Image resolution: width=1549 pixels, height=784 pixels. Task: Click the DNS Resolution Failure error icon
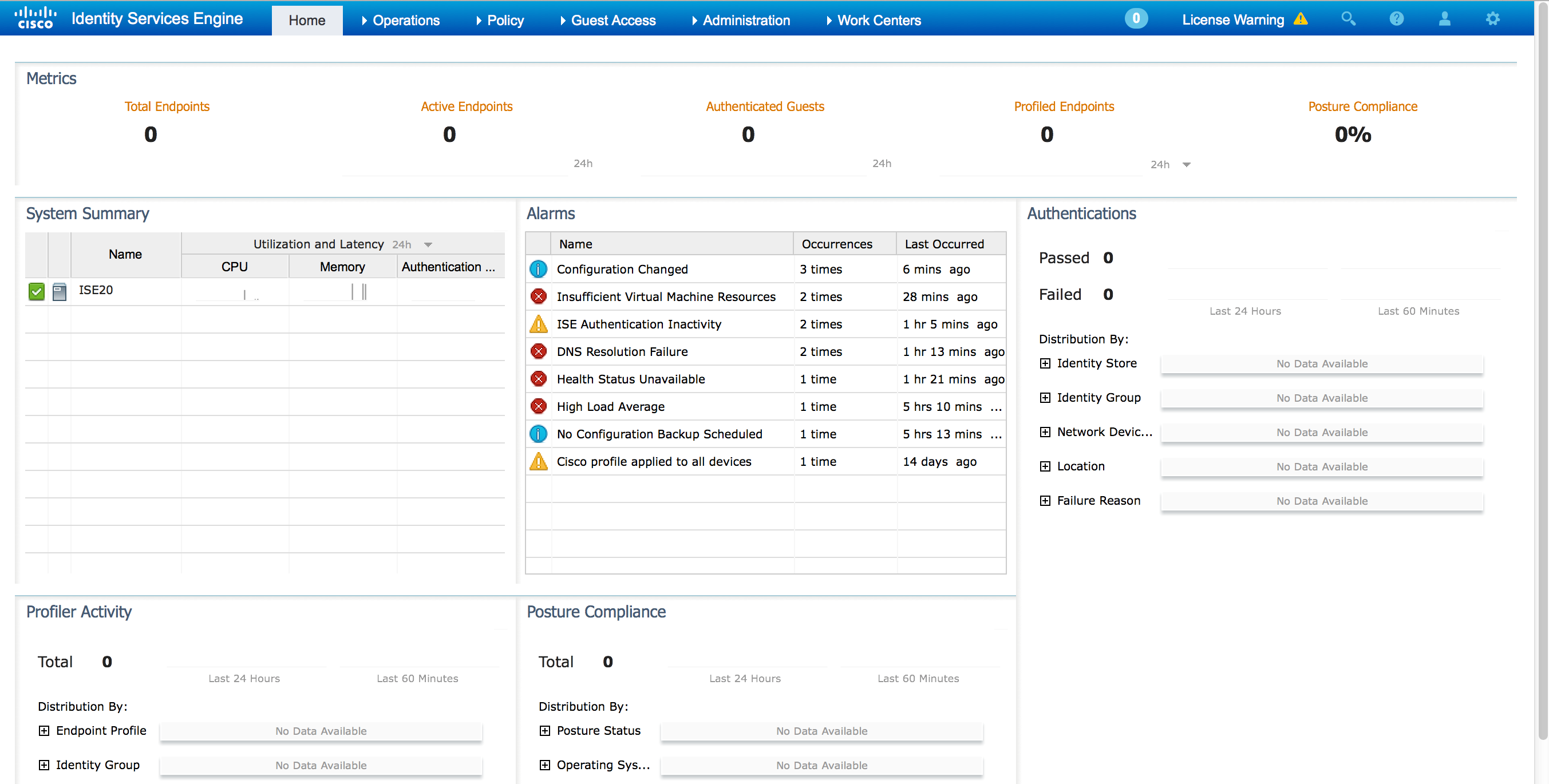coord(538,352)
